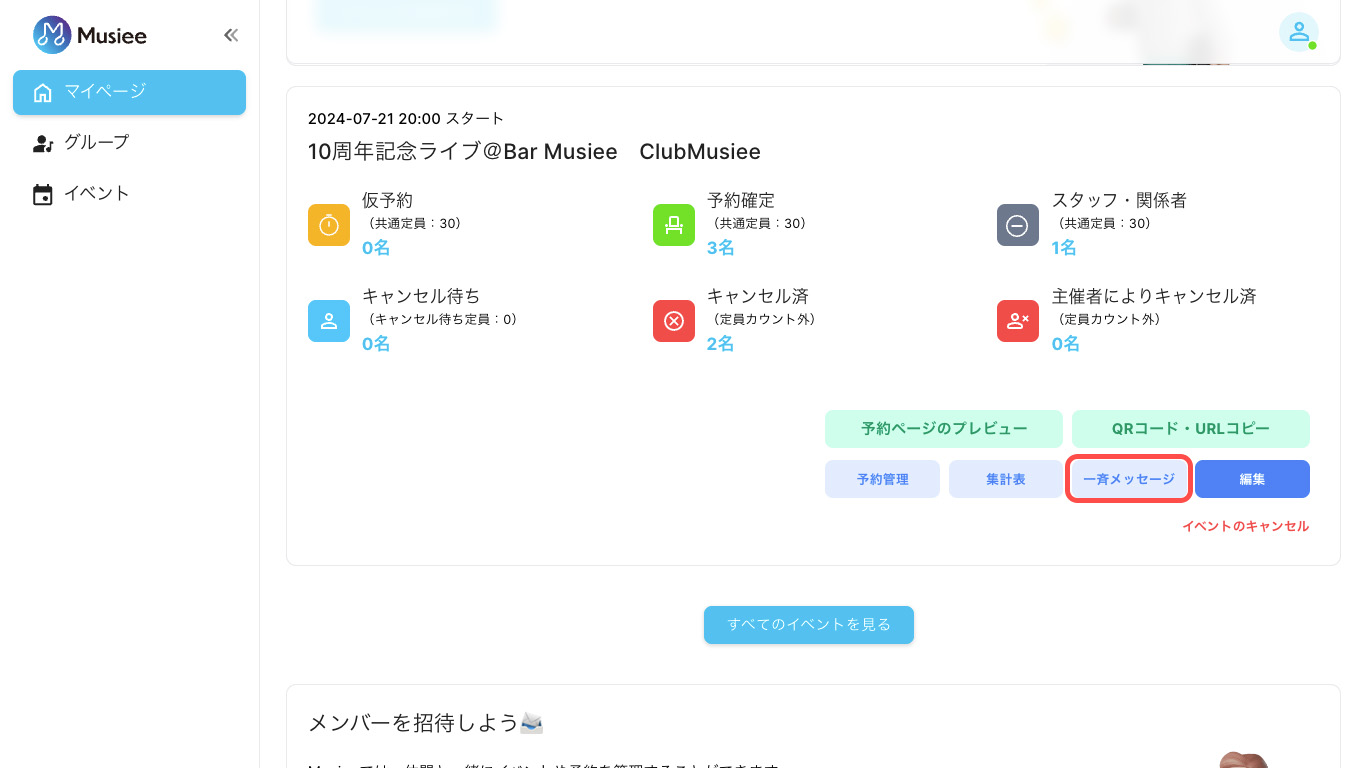Click the green confirmation icon next to 予約確定
This screenshot has width=1366, height=768.
click(673, 225)
